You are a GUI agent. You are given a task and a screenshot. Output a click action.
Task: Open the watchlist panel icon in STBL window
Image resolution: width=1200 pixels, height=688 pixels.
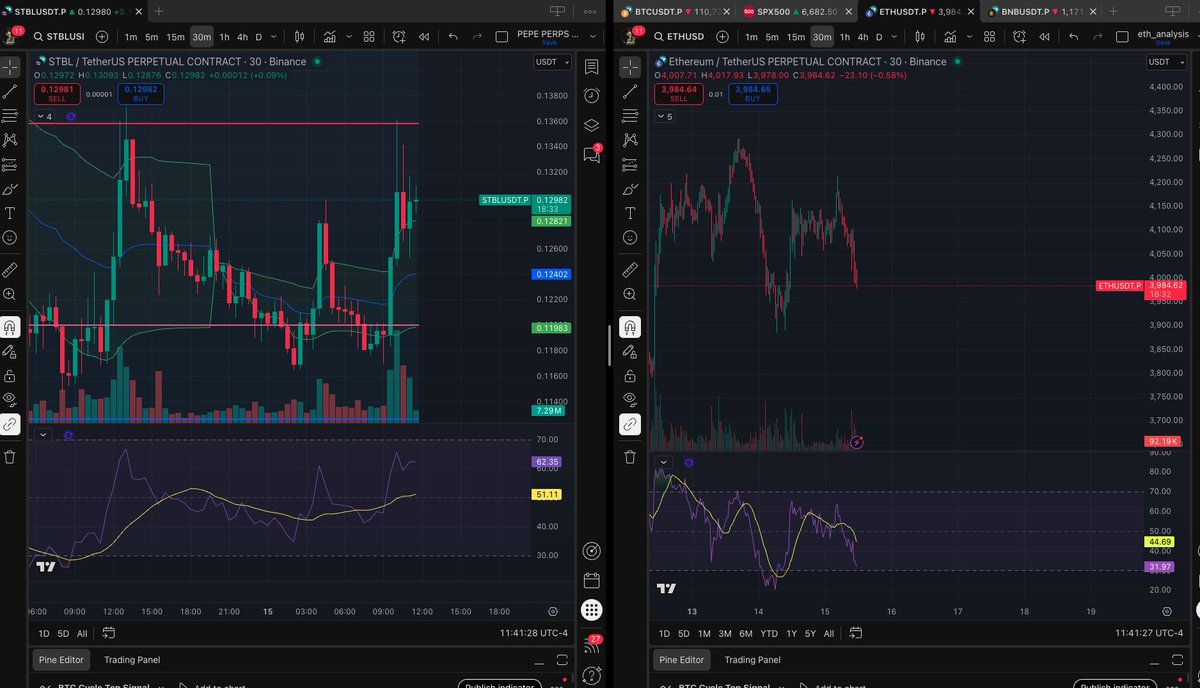click(591, 67)
